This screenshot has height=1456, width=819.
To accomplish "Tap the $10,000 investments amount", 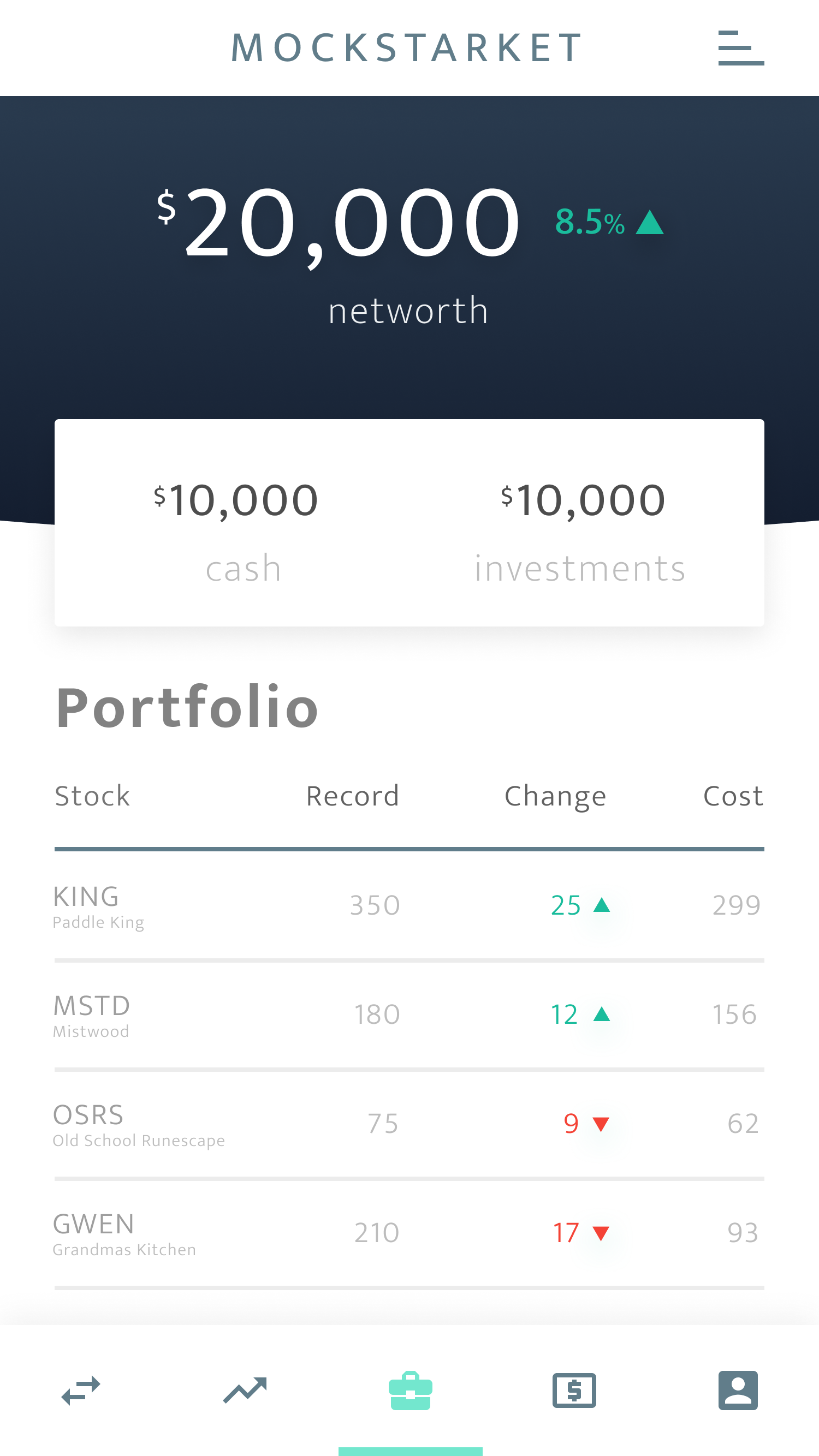I will pos(583,501).
